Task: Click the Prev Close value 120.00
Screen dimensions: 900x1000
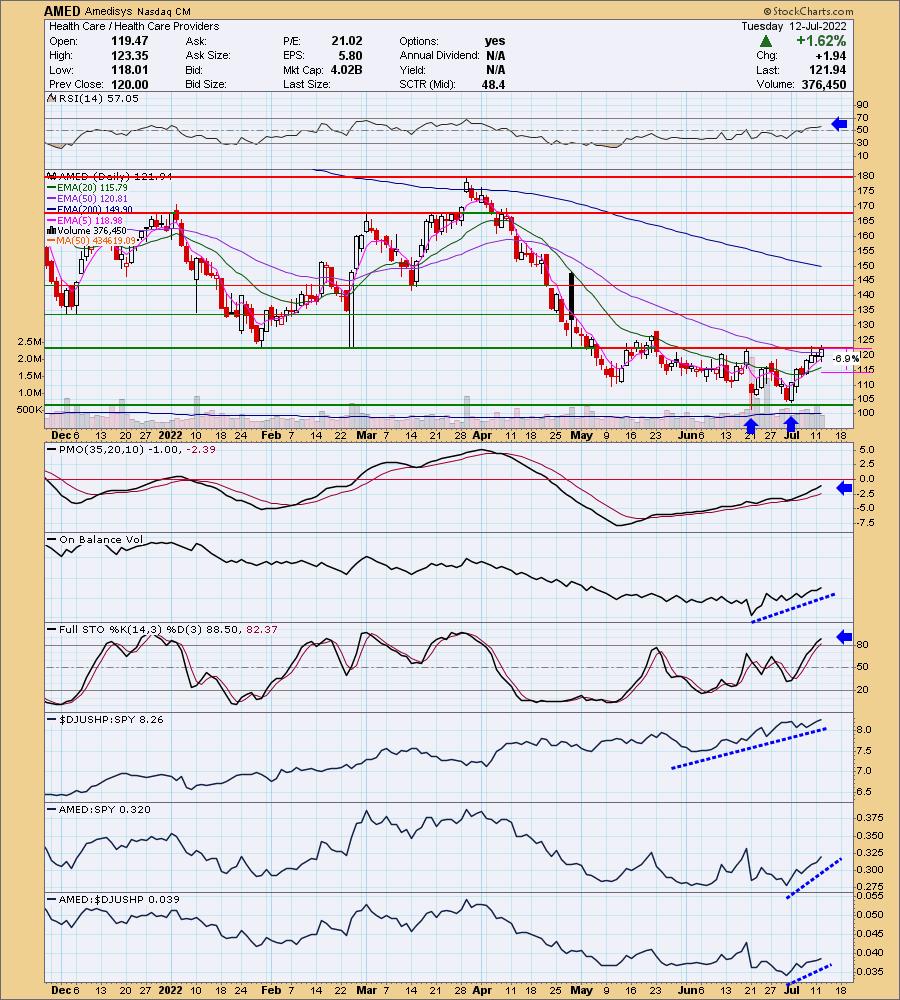Action: coord(129,85)
